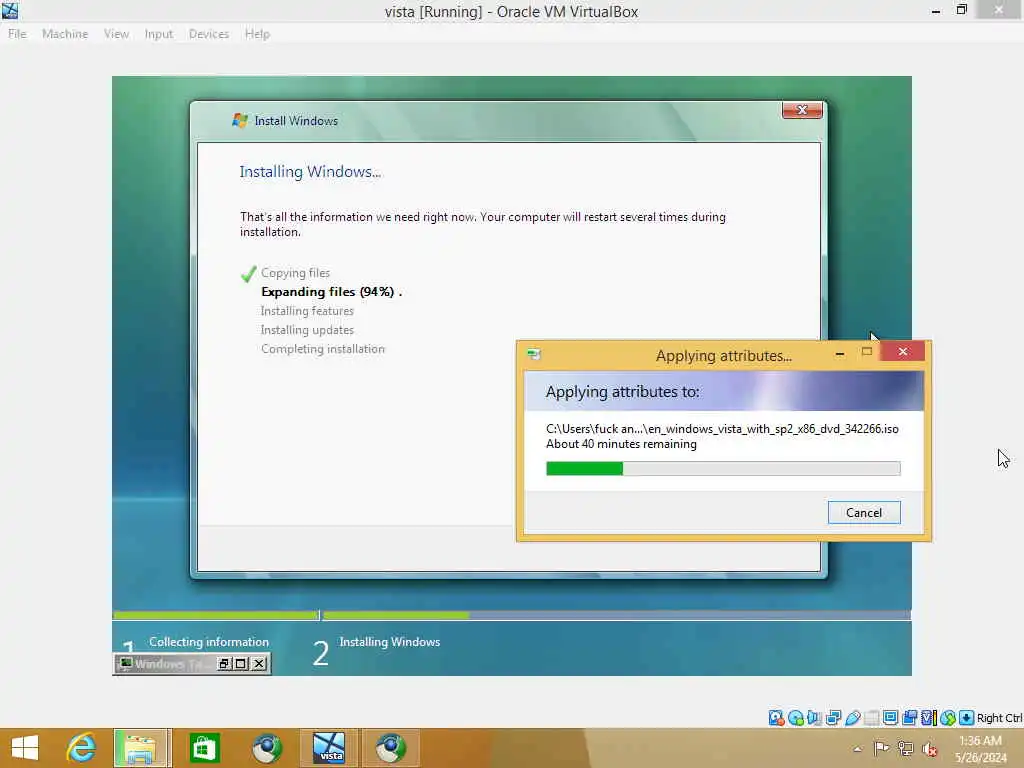Open the Machine menu
This screenshot has height=768, width=1024.
(x=65, y=34)
